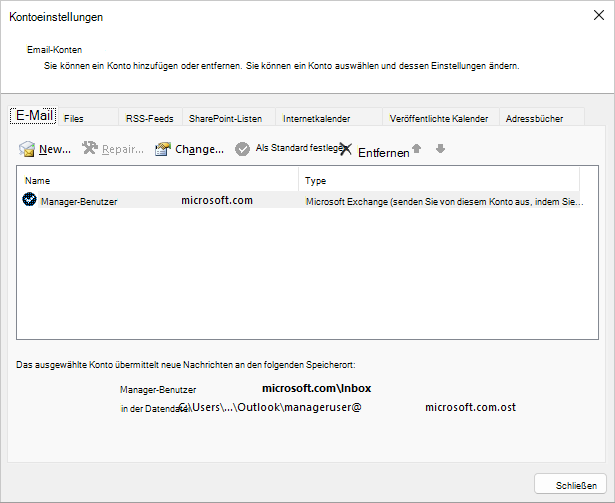Close the Kontoeinstellungen dialog via X
The image size is (615, 503).
tap(599, 15)
